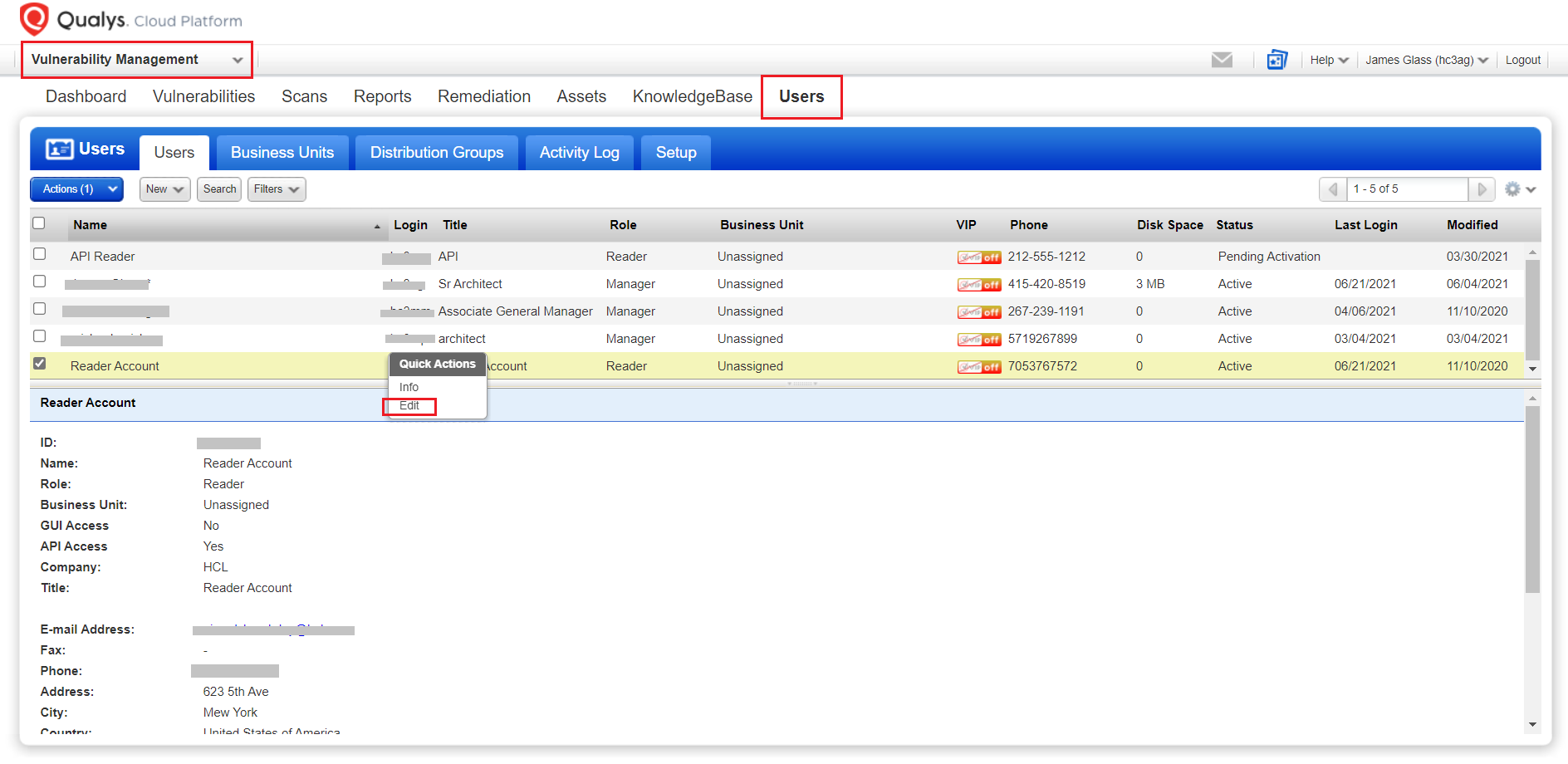This screenshot has height=764, width=1568.
Task: Switch to the Business Units tab
Action: click(x=282, y=153)
